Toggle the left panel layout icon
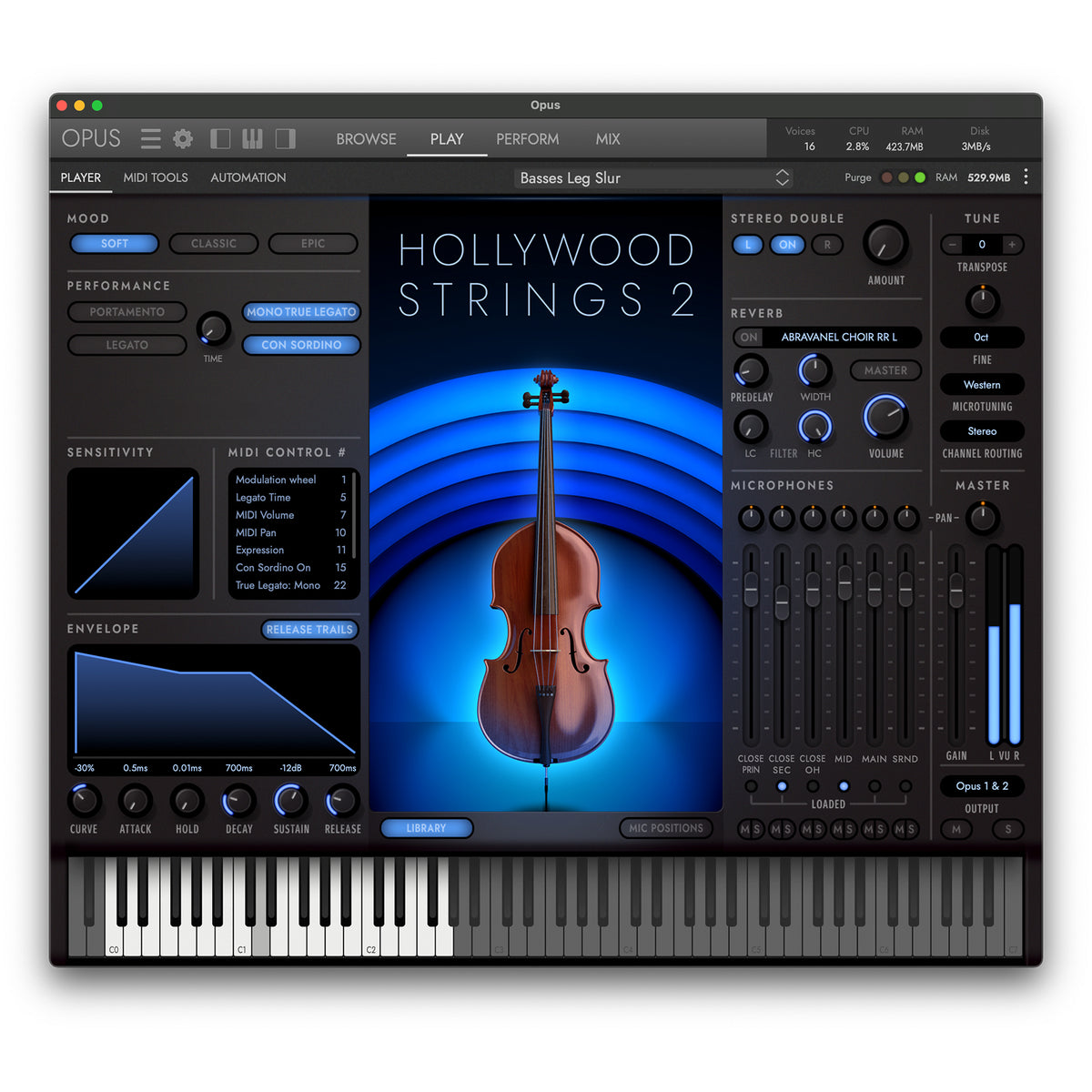1092x1092 pixels. click(220, 139)
